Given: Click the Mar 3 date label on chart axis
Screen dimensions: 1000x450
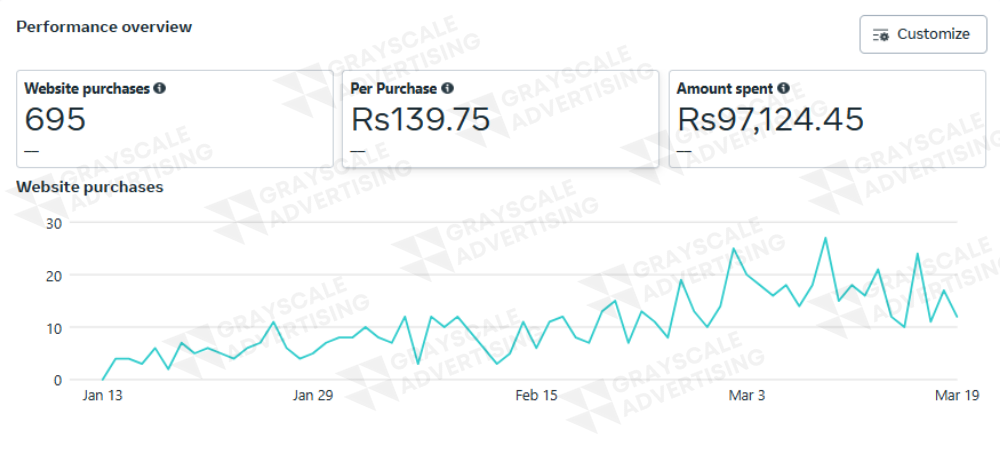Looking at the screenshot, I should coord(747,395).
